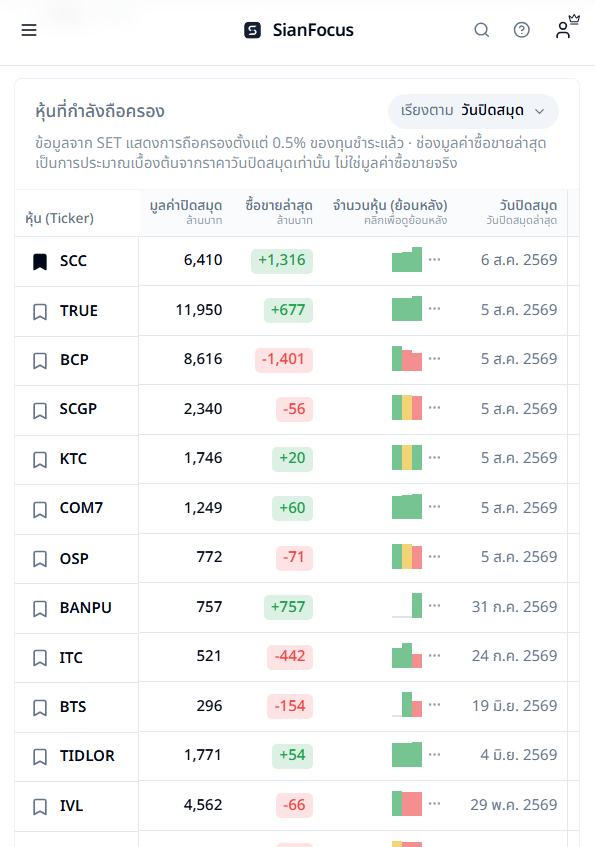Image resolution: width=595 pixels, height=847 pixels.
Task: Open the COM7 ticker link
Action: click(81, 508)
